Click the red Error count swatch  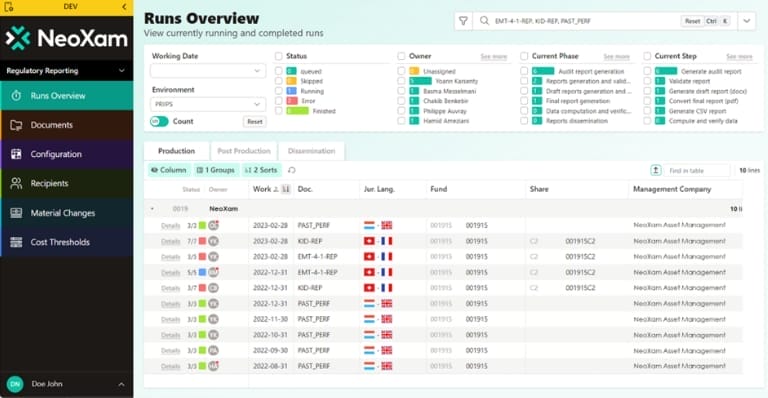click(291, 101)
